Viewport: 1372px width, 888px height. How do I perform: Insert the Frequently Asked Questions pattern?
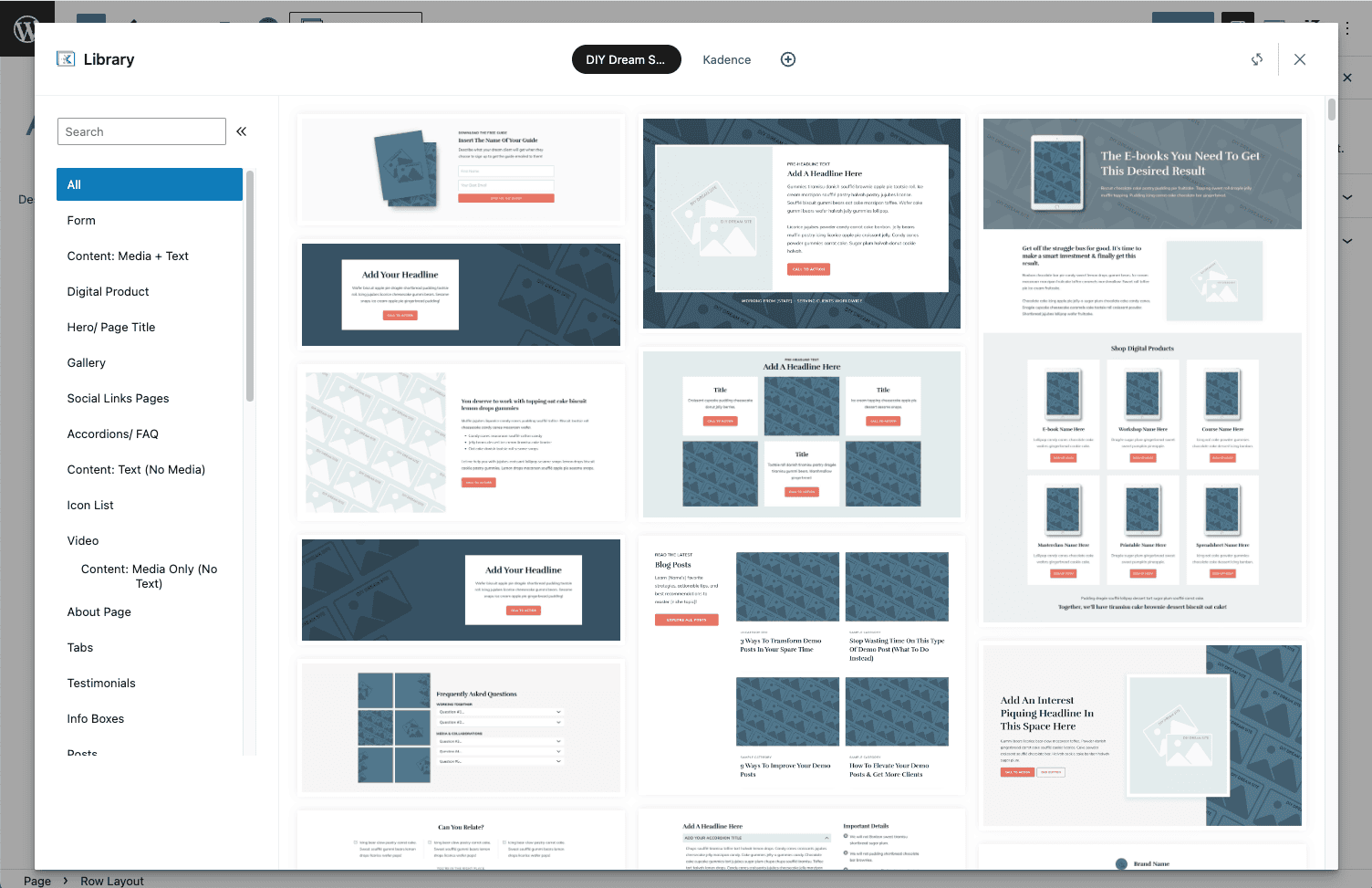461,727
